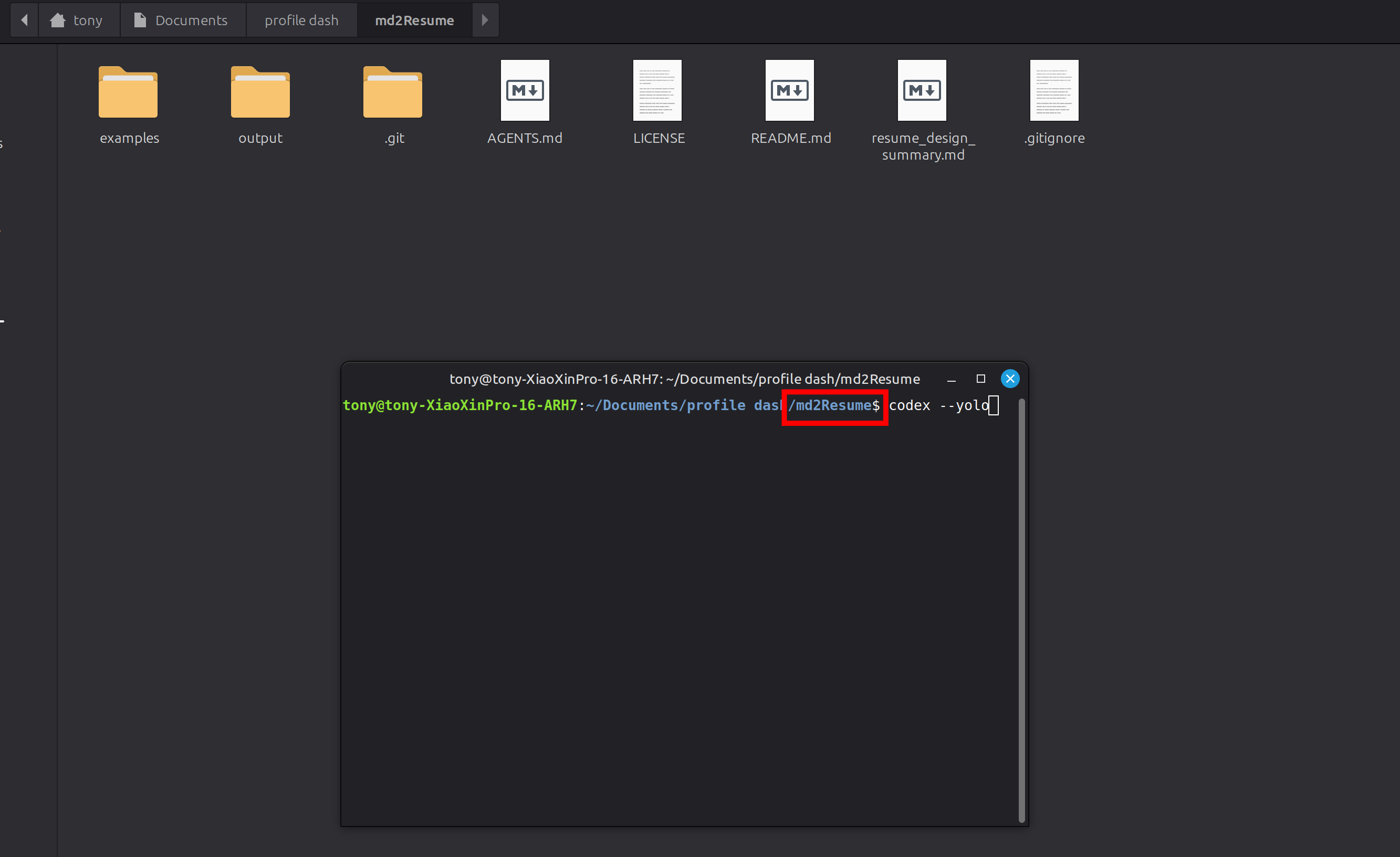Navigate to profile dash in path bar
This screenshot has height=857, width=1400.
(302, 20)
